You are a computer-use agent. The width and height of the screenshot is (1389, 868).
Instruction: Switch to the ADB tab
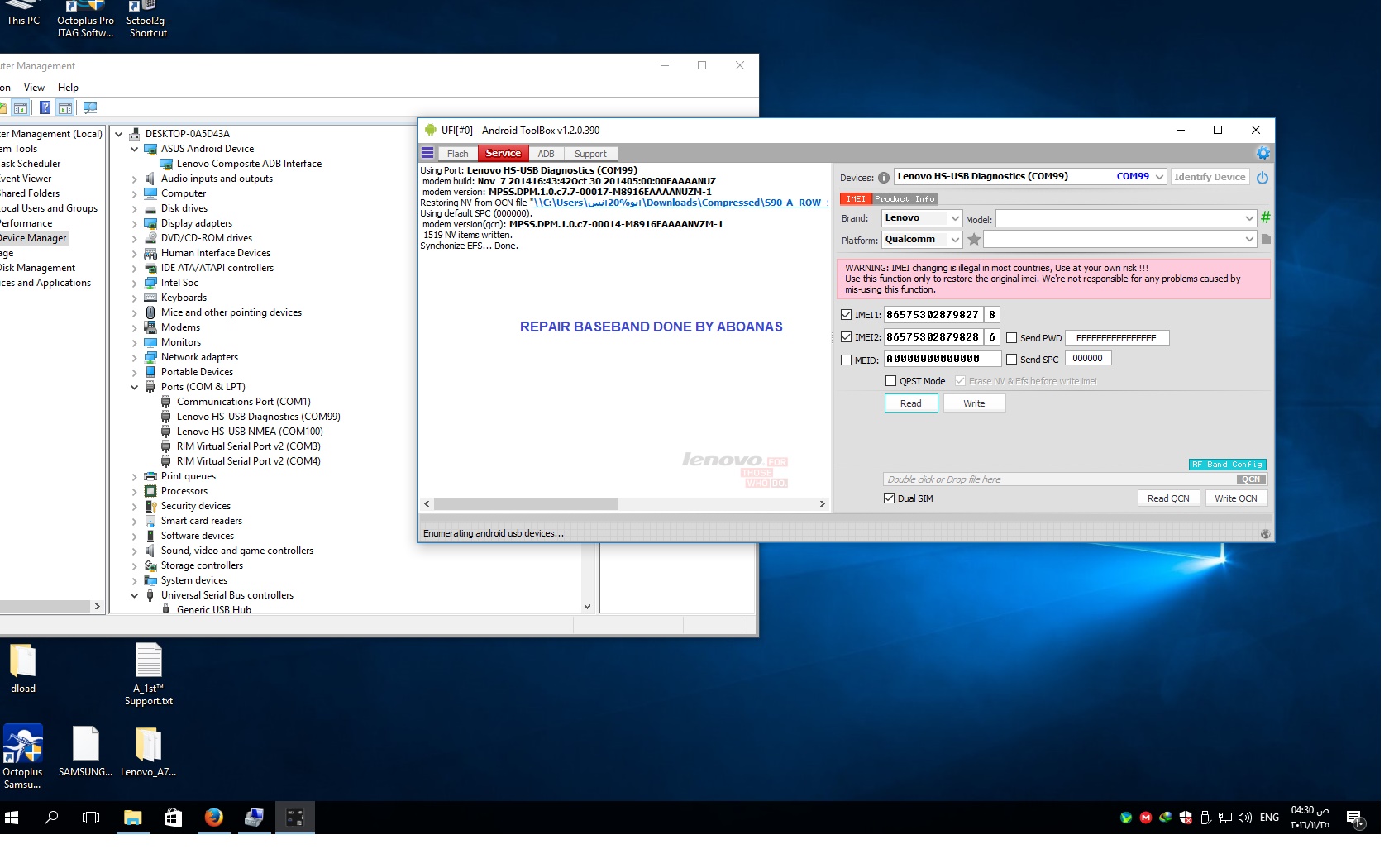(546, 154)
